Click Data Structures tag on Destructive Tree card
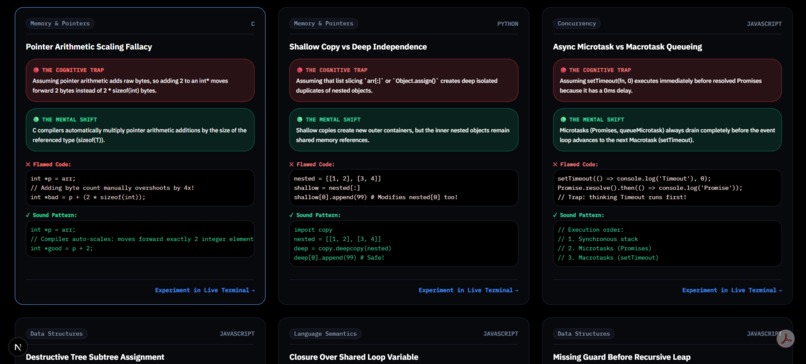 [57, 334]
